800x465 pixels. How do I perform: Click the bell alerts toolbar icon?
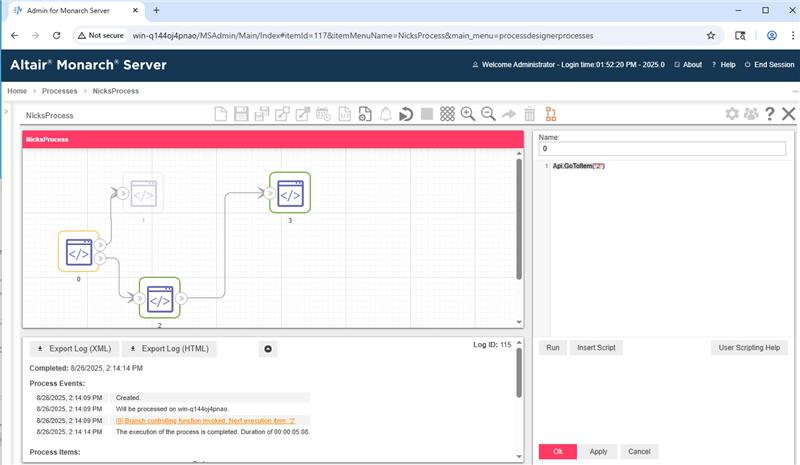386,114
